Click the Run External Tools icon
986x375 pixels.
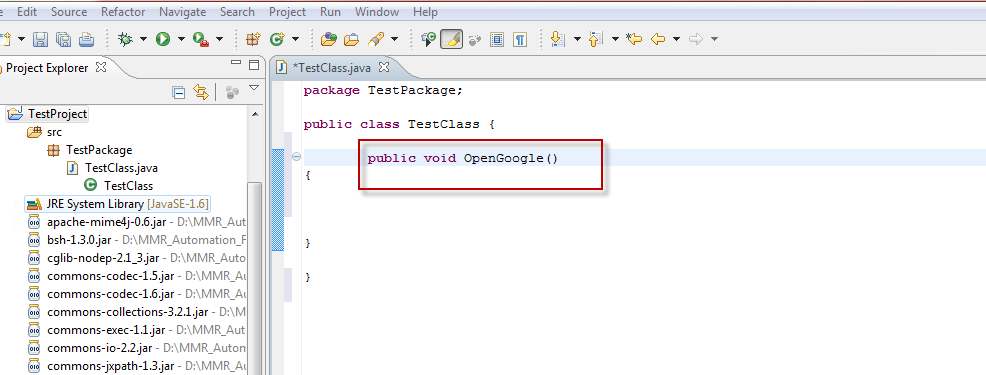pyautogui.click(x=201, y=40)
